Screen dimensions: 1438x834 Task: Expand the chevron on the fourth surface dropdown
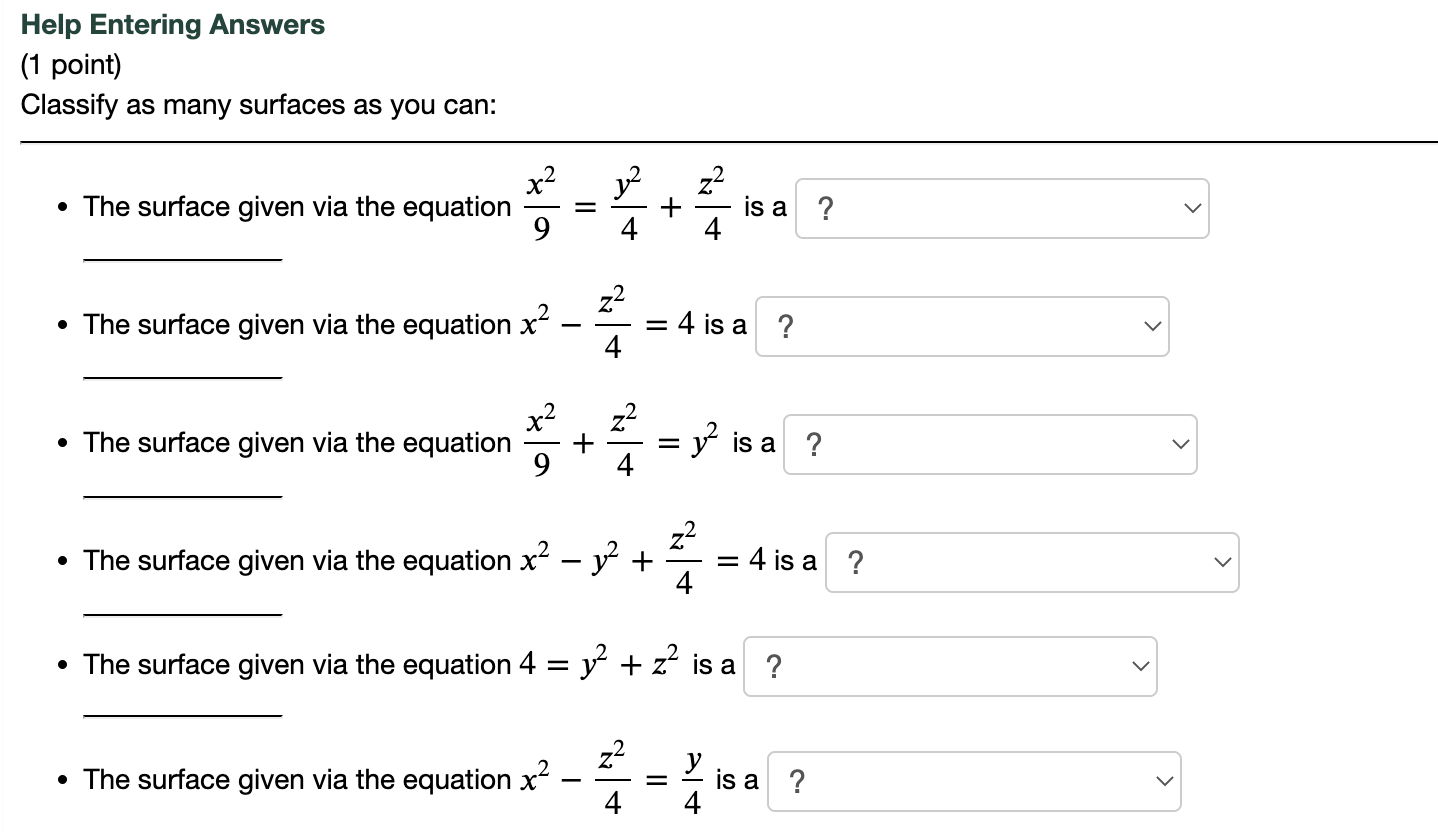tap(1222, 563)
